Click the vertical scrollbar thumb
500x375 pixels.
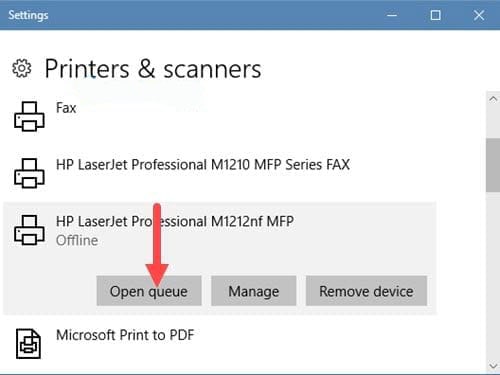tap(493, 165)
